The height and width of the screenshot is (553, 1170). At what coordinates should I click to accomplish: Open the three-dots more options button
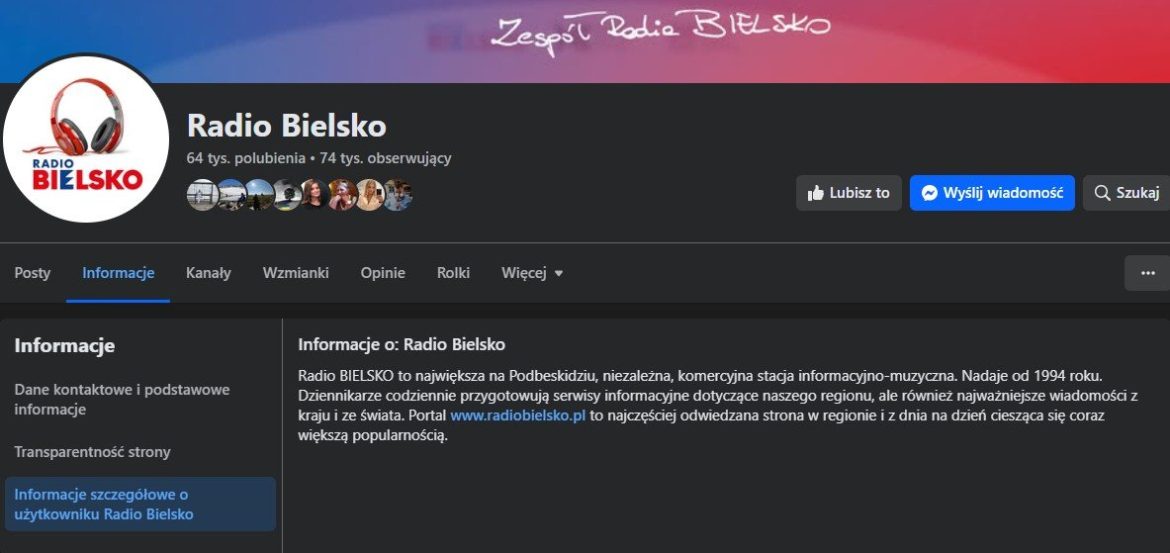point(1148,273)
